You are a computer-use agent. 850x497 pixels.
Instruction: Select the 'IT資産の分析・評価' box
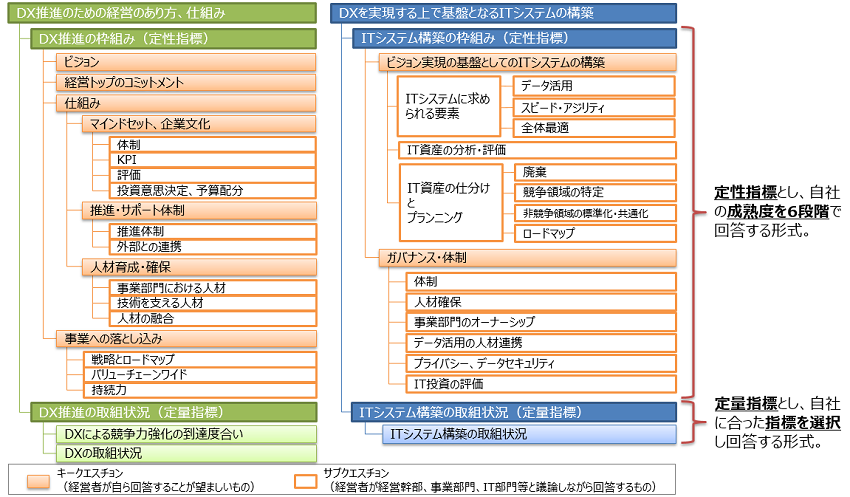pos(537,150)
